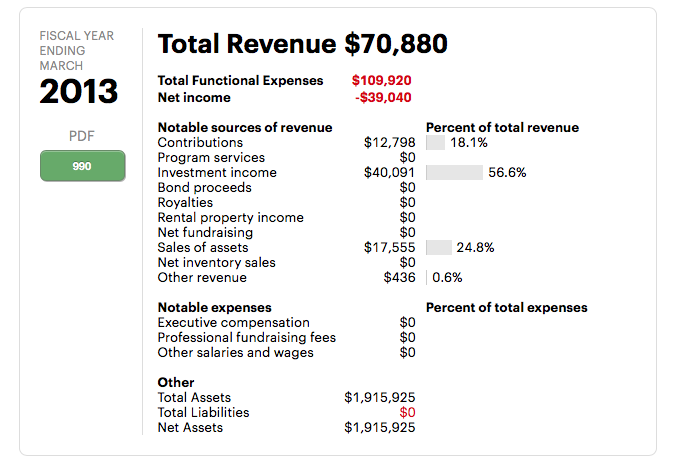Viewport: 677px width, 469px height.
Task: Open the green 990 PDF button
Action: point(82,166)
